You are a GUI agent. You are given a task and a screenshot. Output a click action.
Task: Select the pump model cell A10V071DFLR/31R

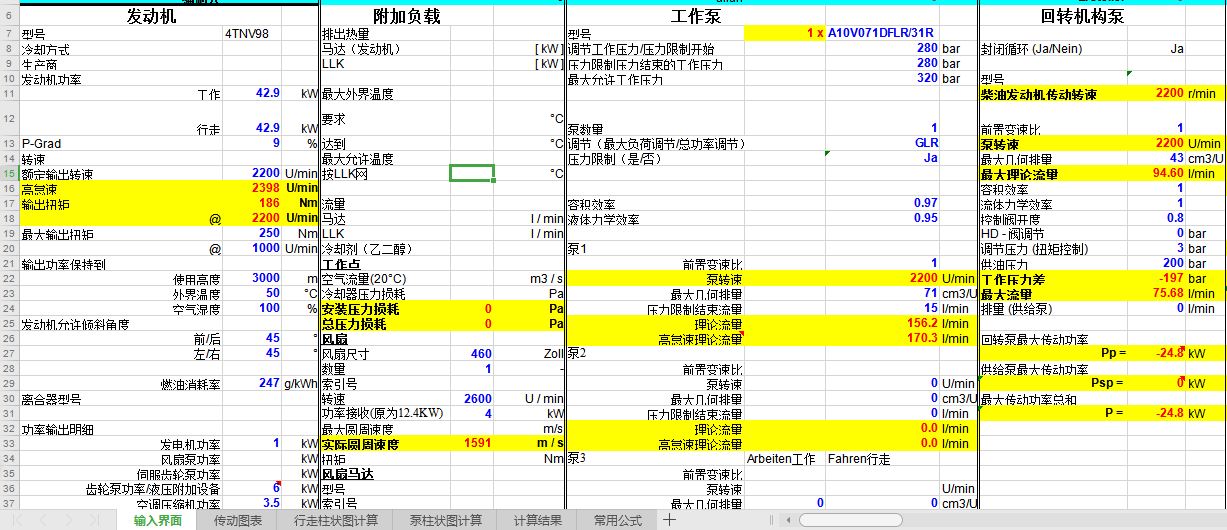pyautogui.click(x=882, y=33)
